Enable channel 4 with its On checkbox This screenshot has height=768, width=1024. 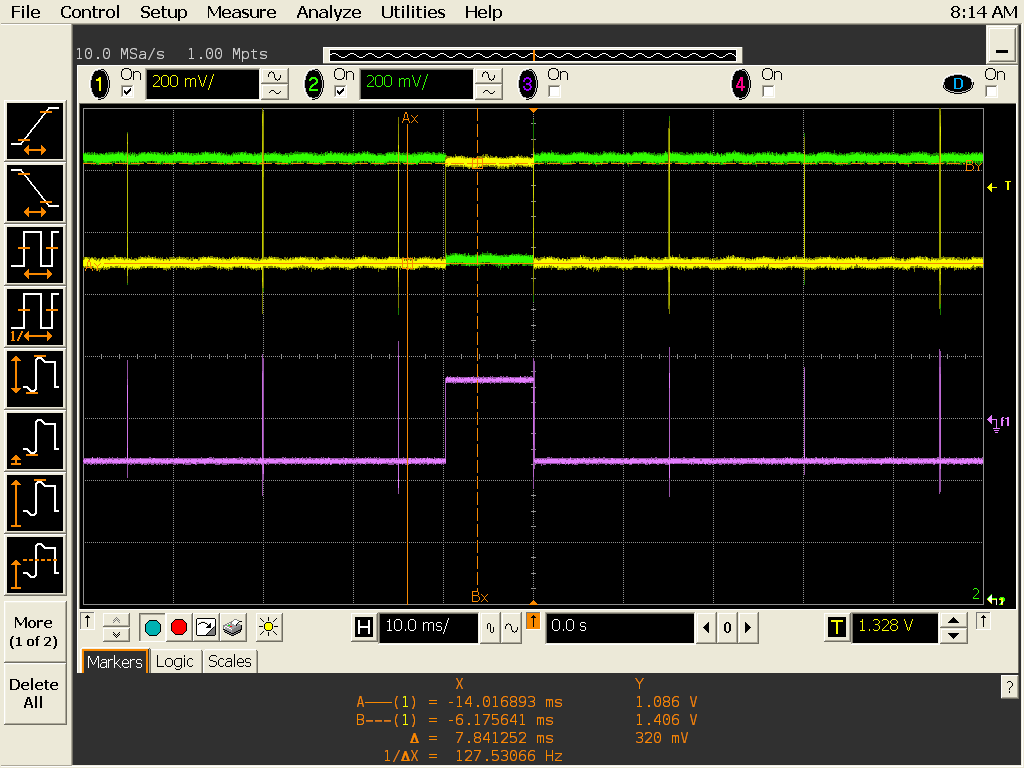point(767,91)
